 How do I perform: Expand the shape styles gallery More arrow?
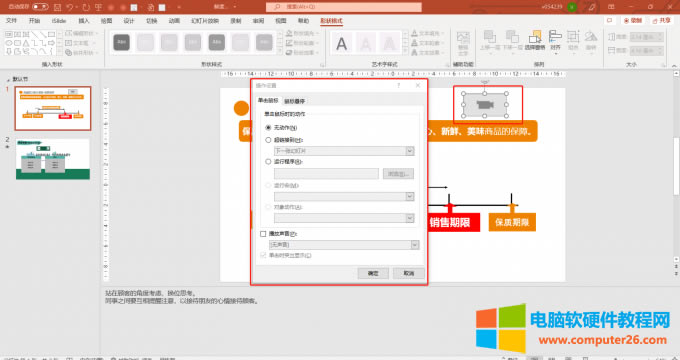pyautogui.click(x=280, y=52)
